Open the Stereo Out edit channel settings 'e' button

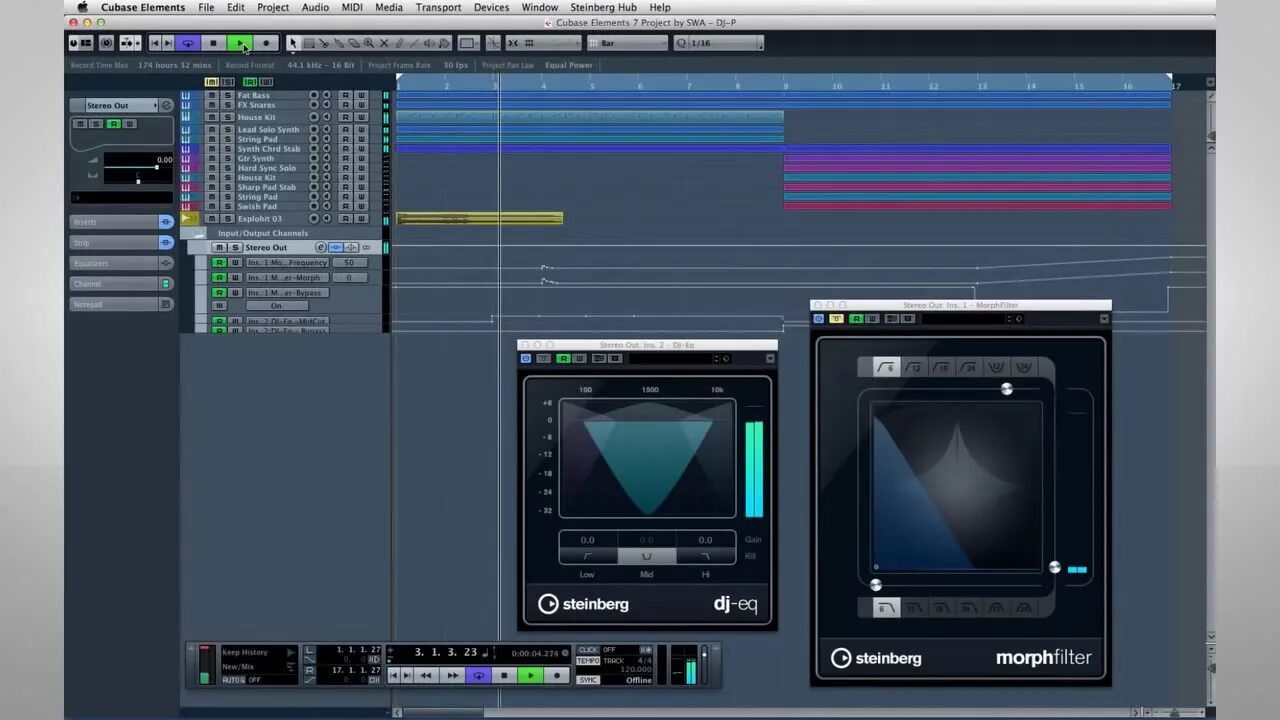tap(321, 247)
